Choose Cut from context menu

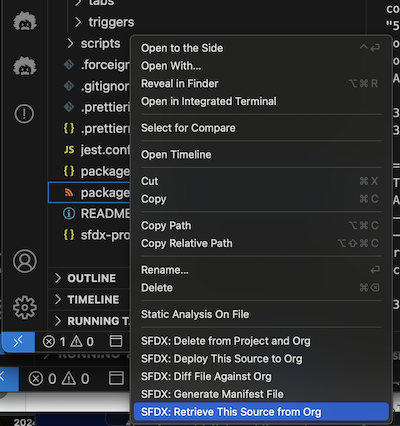tap(261, 181)
